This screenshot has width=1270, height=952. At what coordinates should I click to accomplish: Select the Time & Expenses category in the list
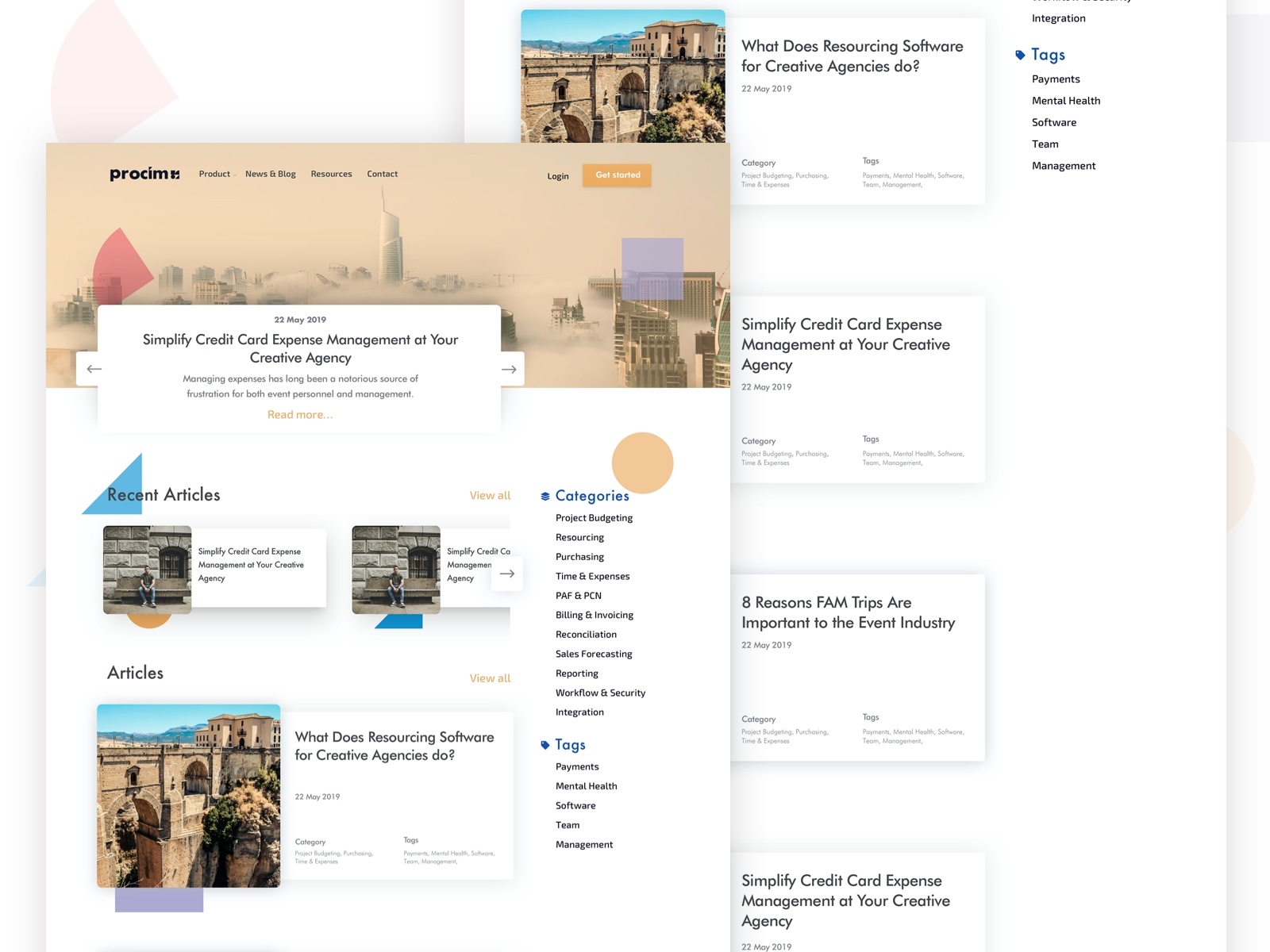[592, 576]
